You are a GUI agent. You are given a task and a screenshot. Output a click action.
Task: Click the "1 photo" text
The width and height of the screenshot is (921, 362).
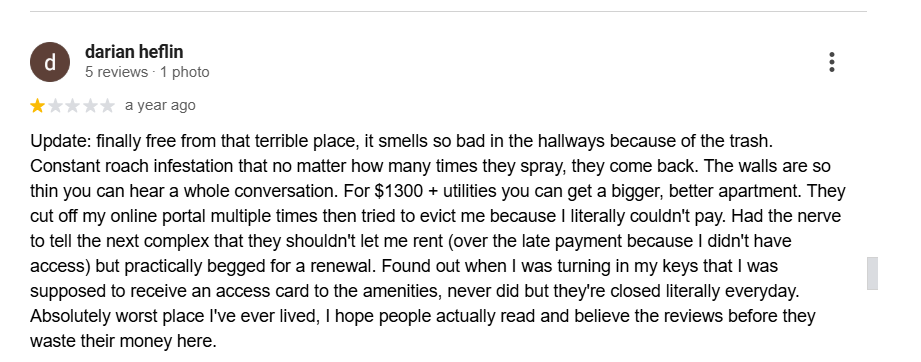(x=184, y=72)
